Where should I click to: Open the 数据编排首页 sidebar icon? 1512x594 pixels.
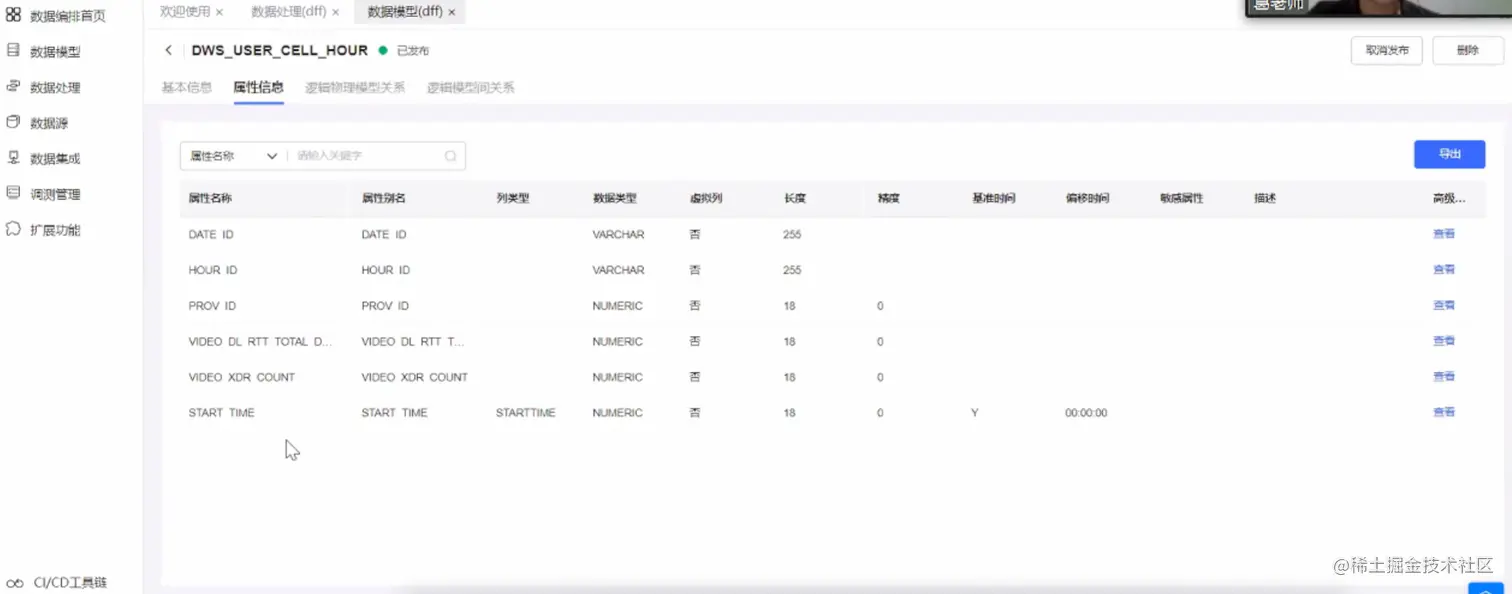point(13,15)
